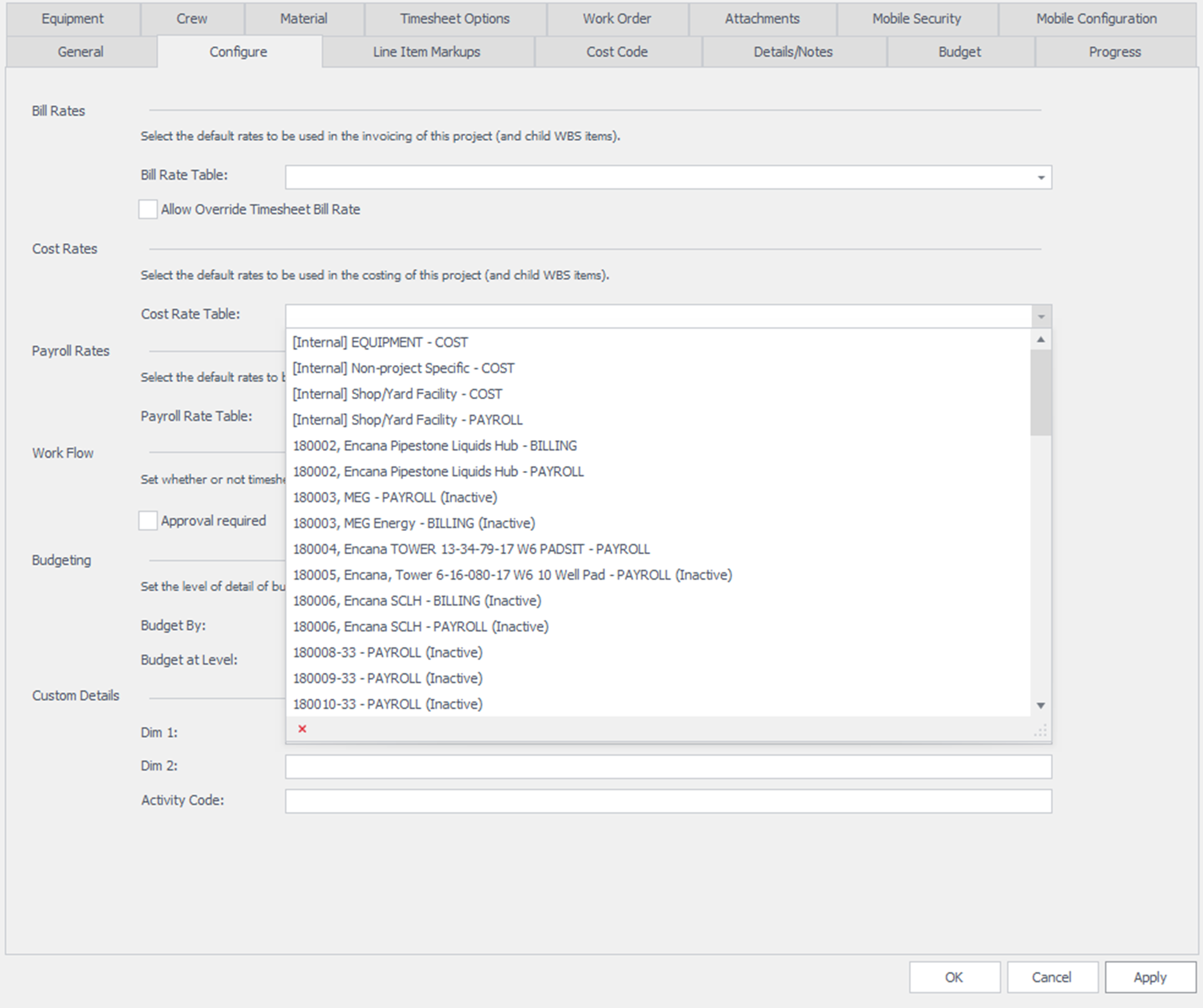Screen dimensions: 1203x1008
Task: Switch to the Line Item Markups tab
Action: [x=427, y=52]
